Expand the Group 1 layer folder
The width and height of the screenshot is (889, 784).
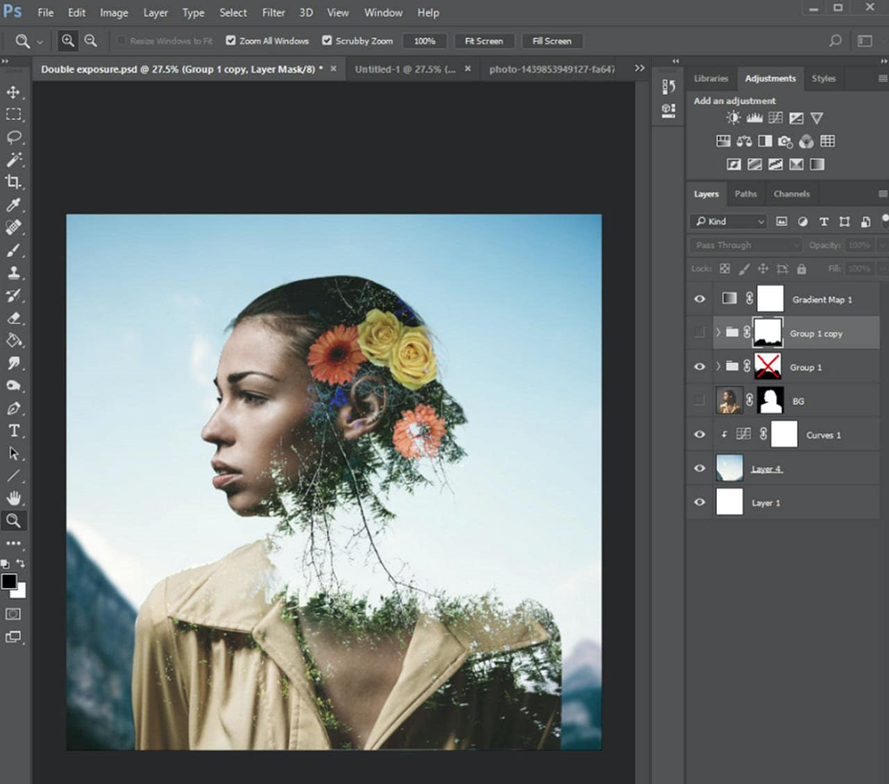717,367
